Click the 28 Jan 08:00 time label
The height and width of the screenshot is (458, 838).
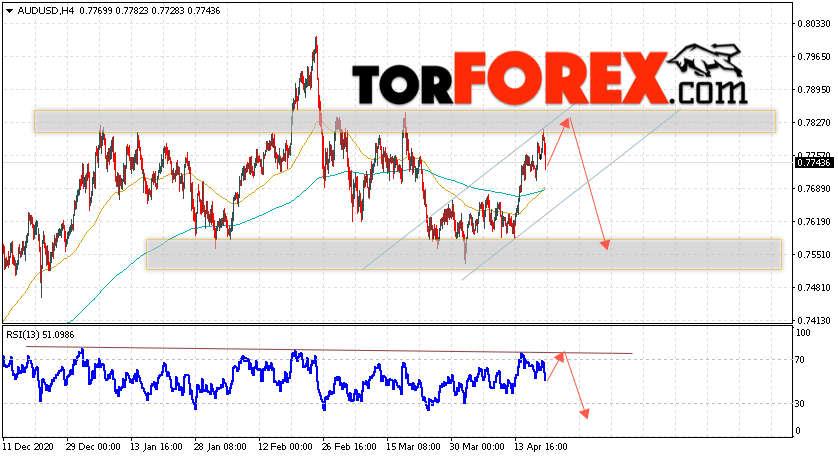220,447
